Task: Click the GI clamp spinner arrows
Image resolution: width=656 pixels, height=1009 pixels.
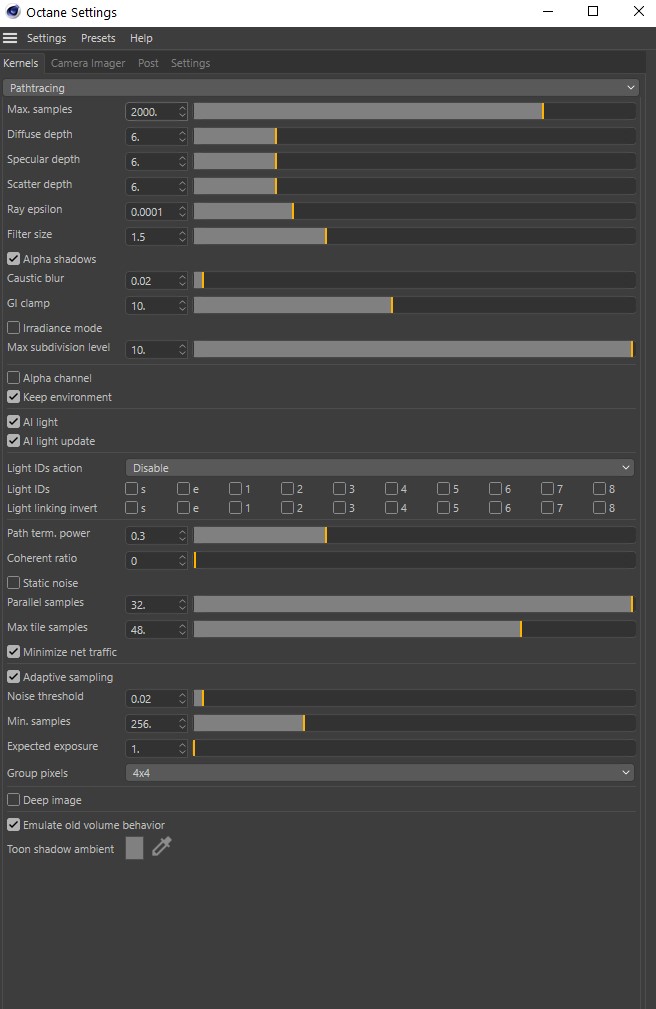Action: (x=182, y=305)
